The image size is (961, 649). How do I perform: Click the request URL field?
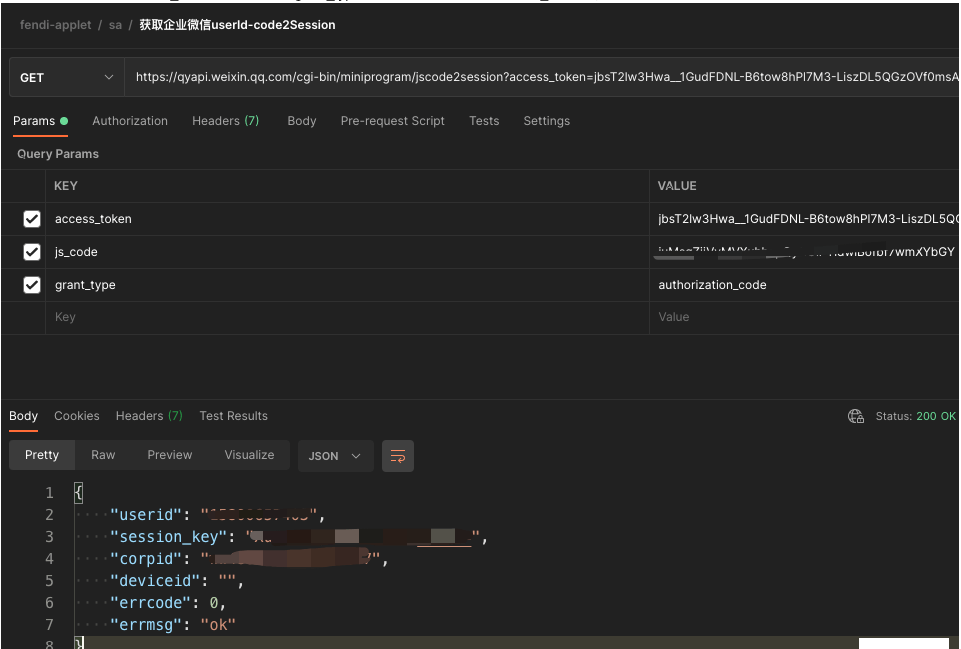(x=542, y=77)
